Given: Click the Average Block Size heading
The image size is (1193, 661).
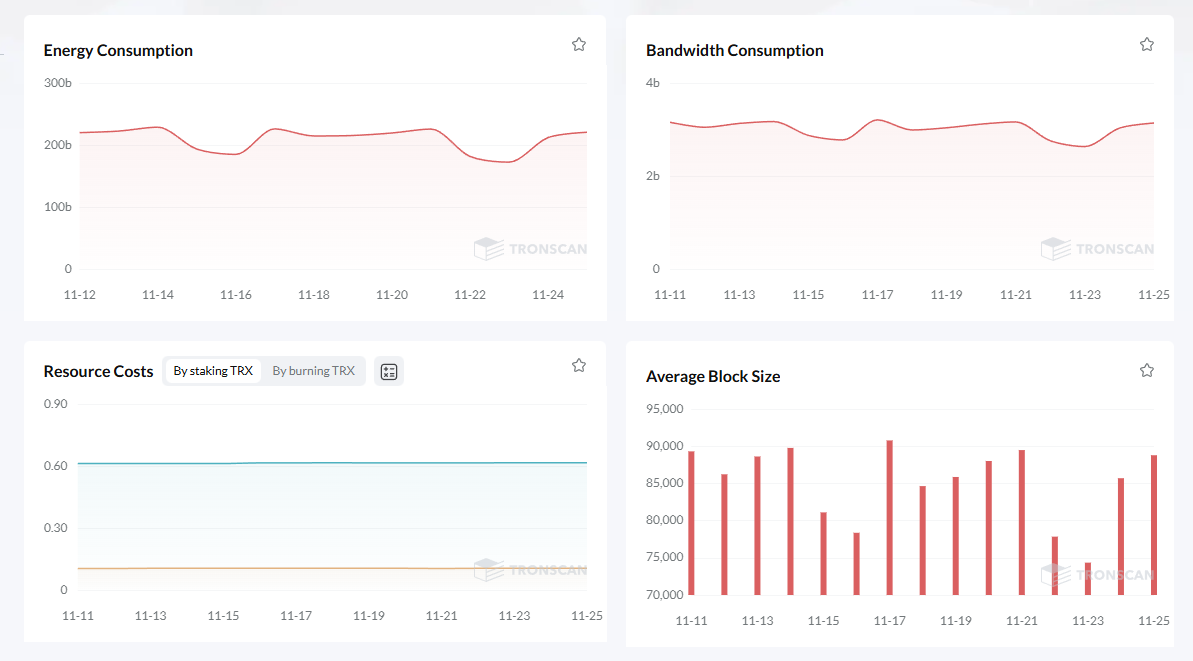Looking at the screenshot, I should (x=713, y=376).
